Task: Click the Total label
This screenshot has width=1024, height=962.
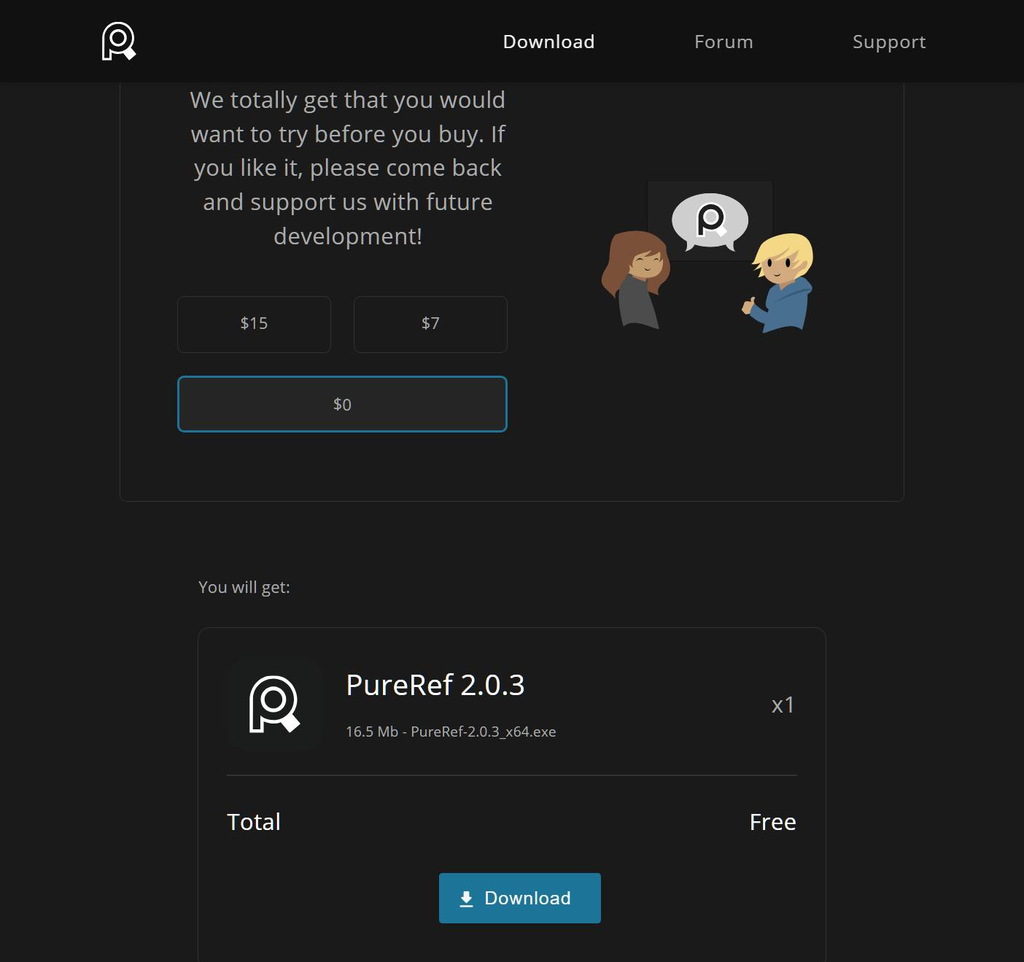Action: tap(253, 822)
